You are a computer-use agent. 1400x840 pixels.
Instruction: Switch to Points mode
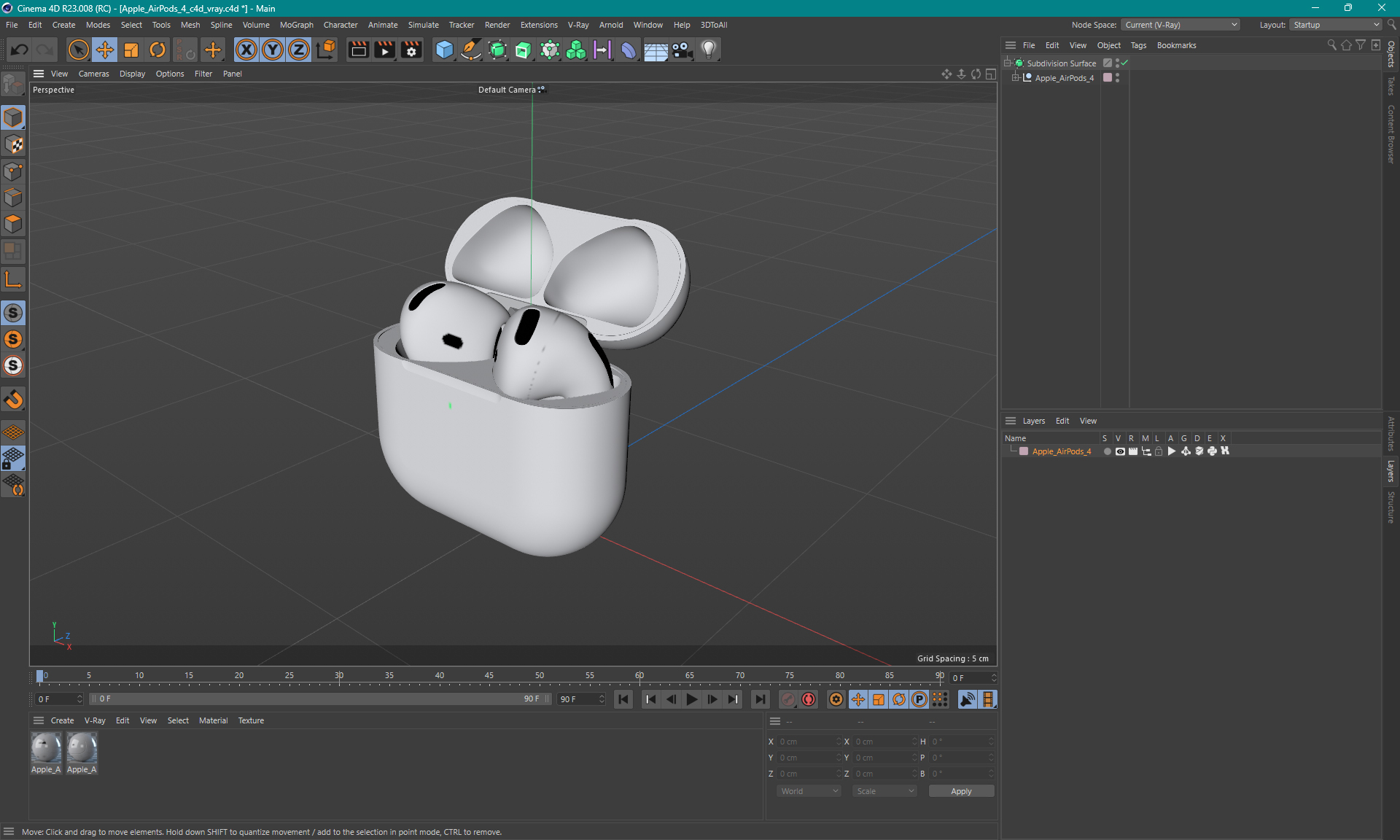13,171
